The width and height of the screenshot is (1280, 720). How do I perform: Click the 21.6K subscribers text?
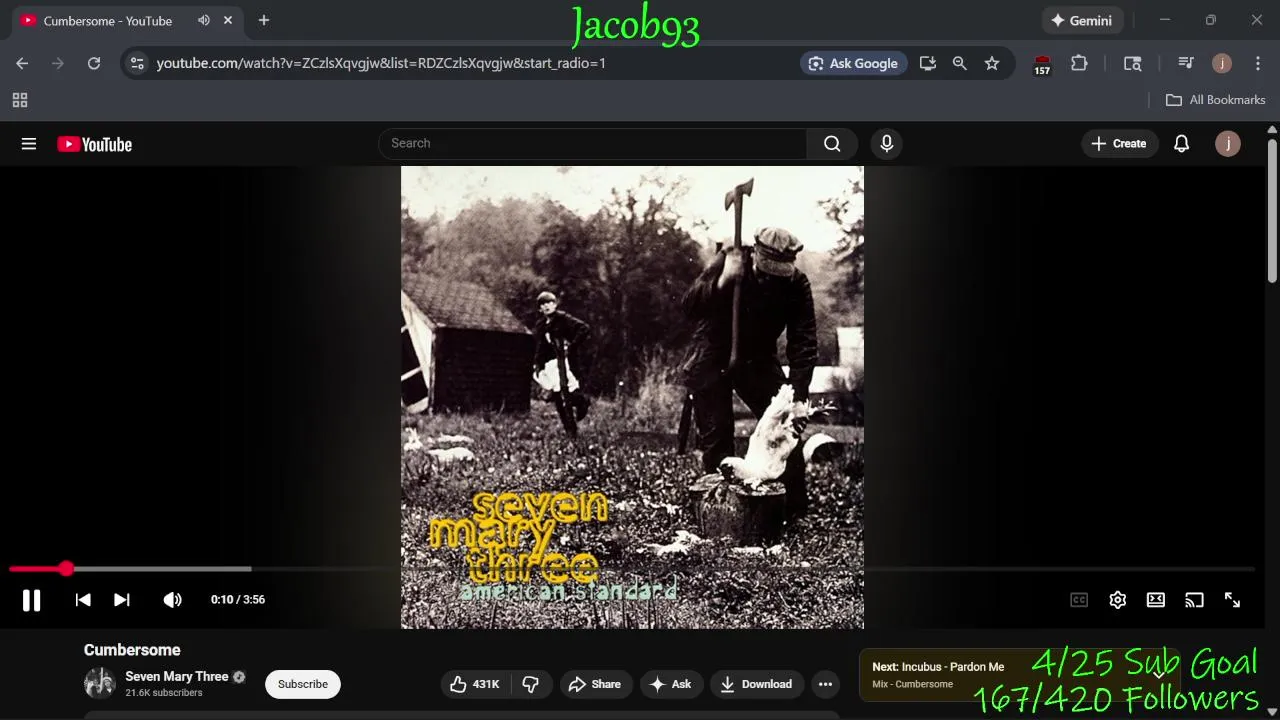(164, 693)
